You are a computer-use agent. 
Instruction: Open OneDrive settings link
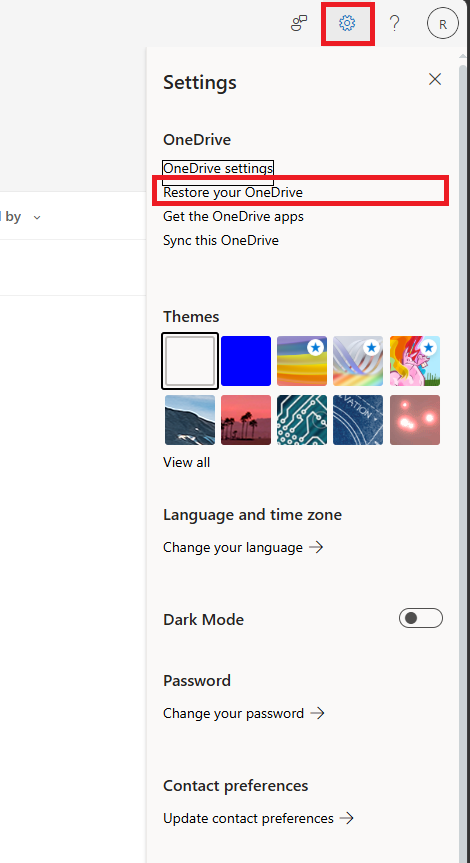[x=218, y=168]
